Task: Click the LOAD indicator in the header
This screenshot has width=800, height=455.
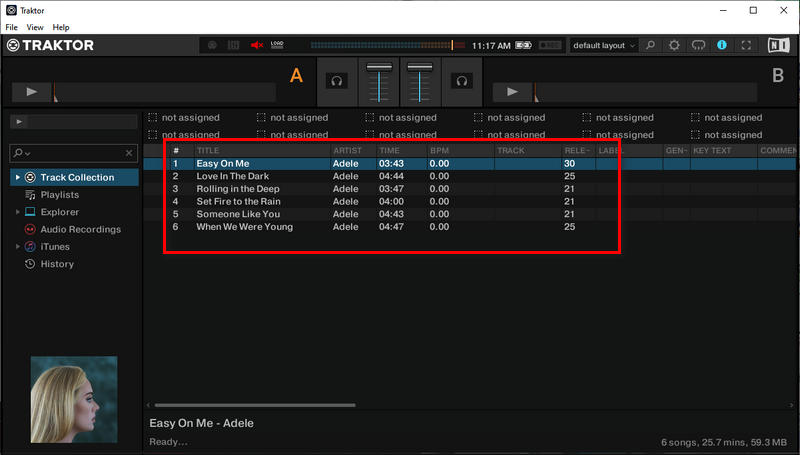Action: (277, 45)
